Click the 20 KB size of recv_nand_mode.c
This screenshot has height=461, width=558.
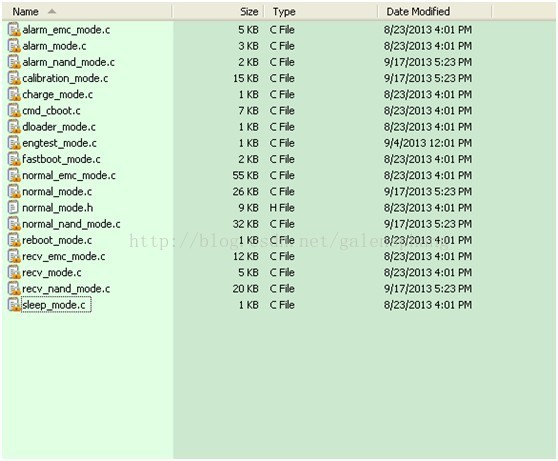pos(246,289)
